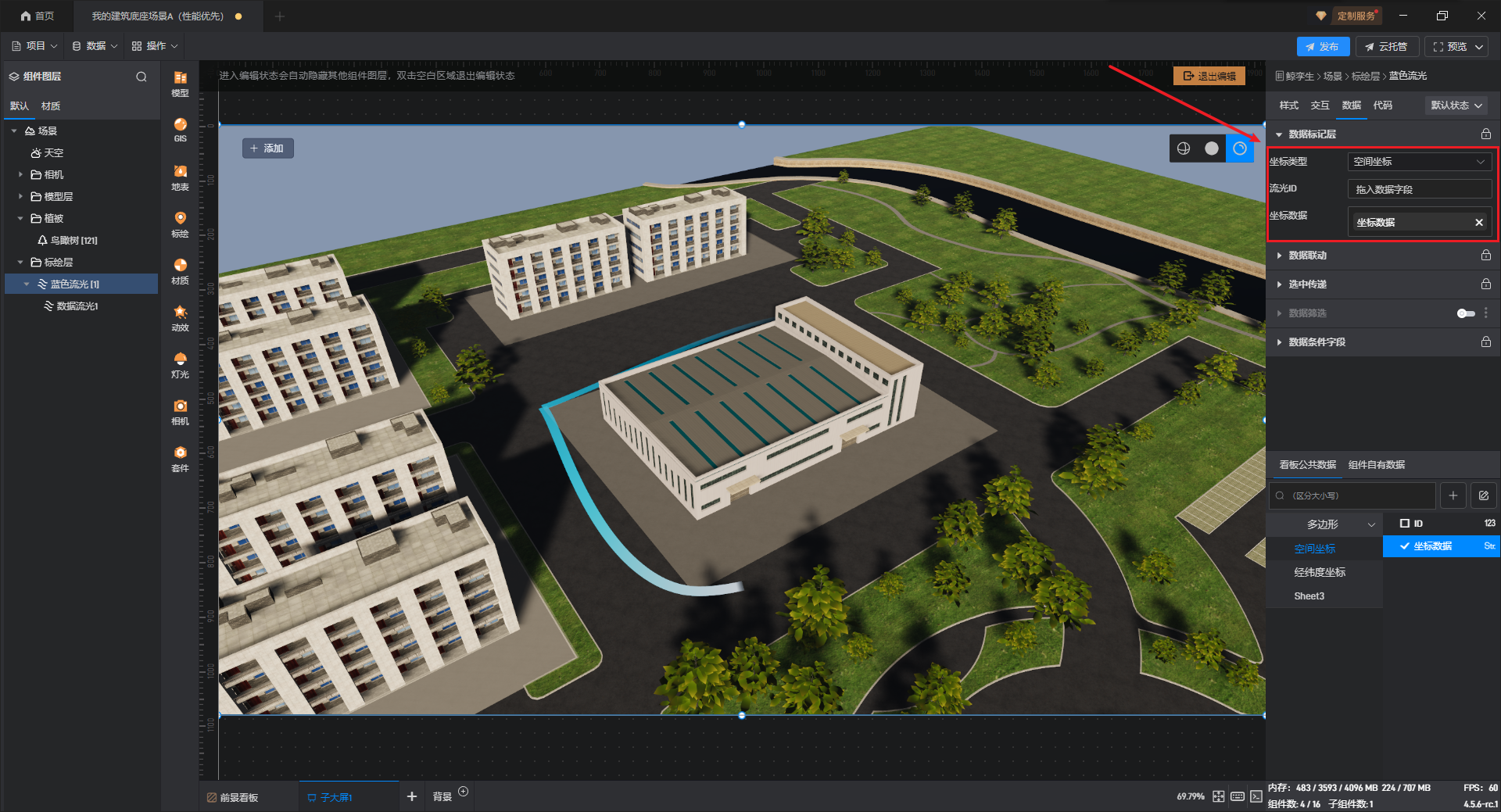The width and height of the screenshot is (1501, 812).
Task: Check the ID field checkbox
Action: (1405, 524)
